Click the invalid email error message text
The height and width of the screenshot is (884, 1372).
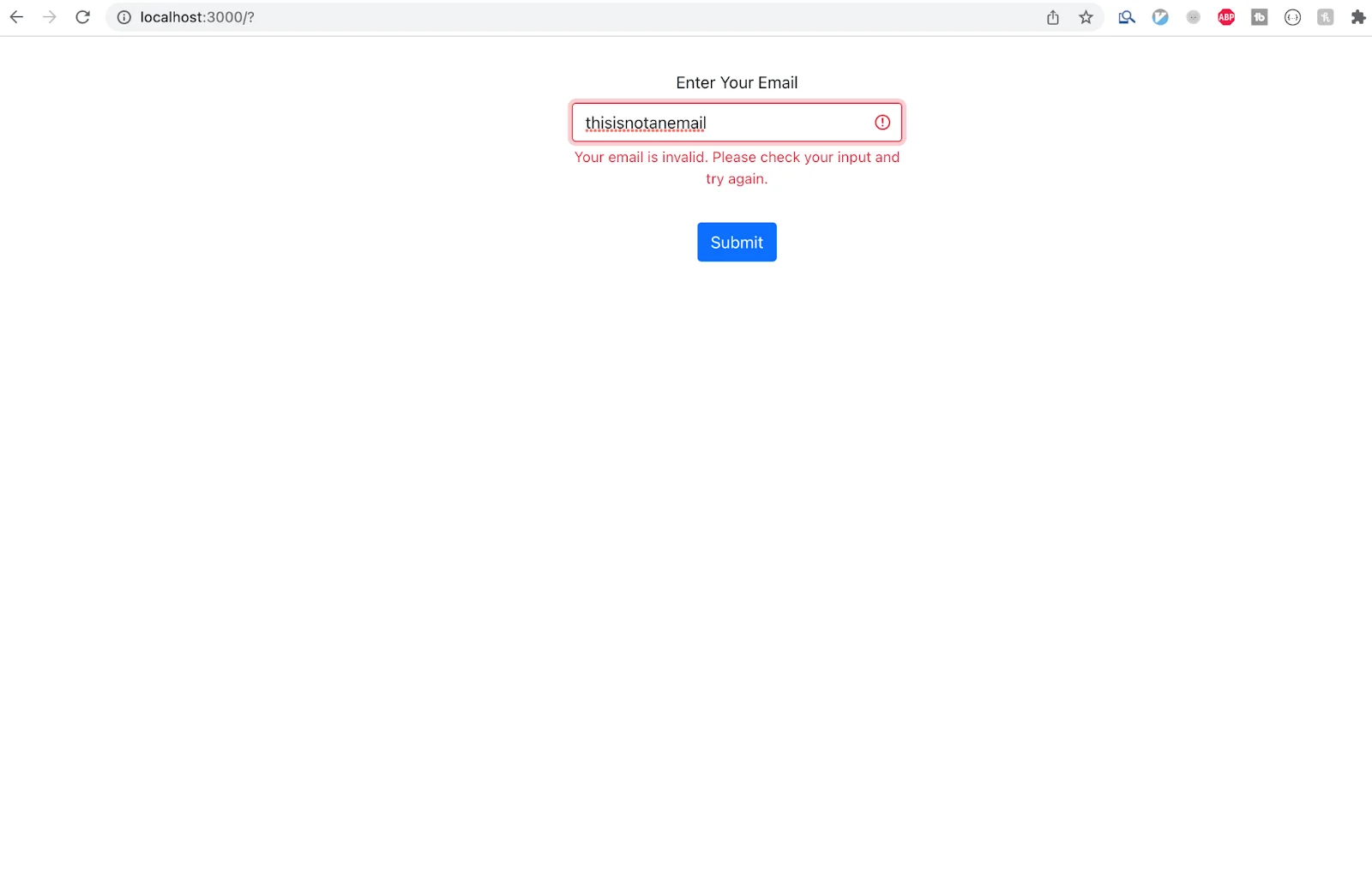(736, 167)
